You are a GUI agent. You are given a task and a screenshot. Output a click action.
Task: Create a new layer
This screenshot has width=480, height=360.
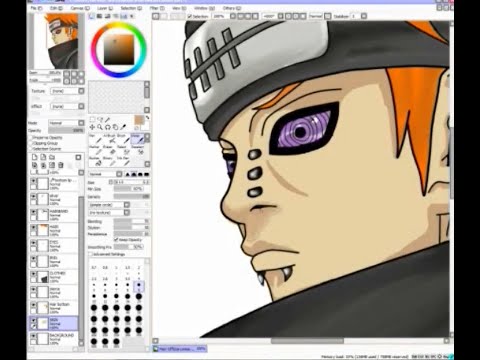35,157
